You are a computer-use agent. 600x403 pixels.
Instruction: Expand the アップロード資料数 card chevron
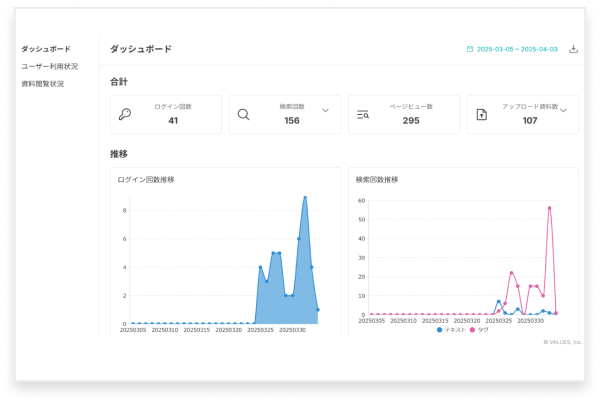[x=563, y=111]
